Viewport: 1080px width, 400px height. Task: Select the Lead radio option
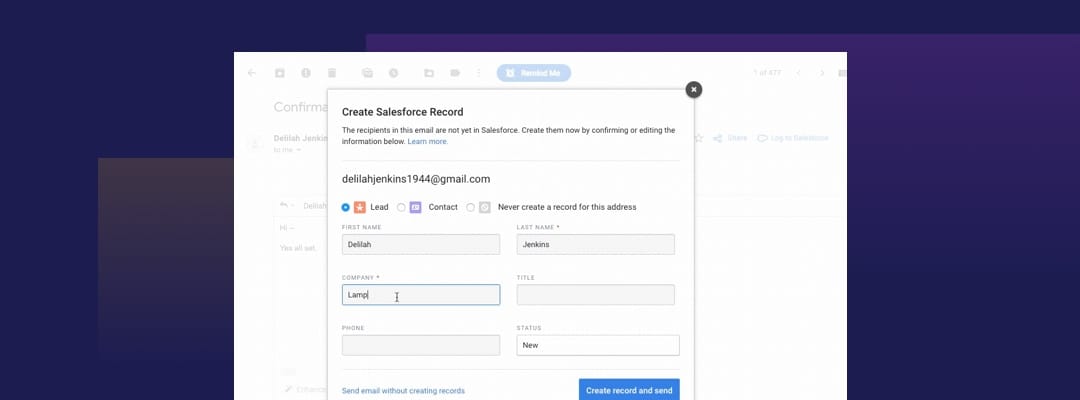tap(346, 207)
